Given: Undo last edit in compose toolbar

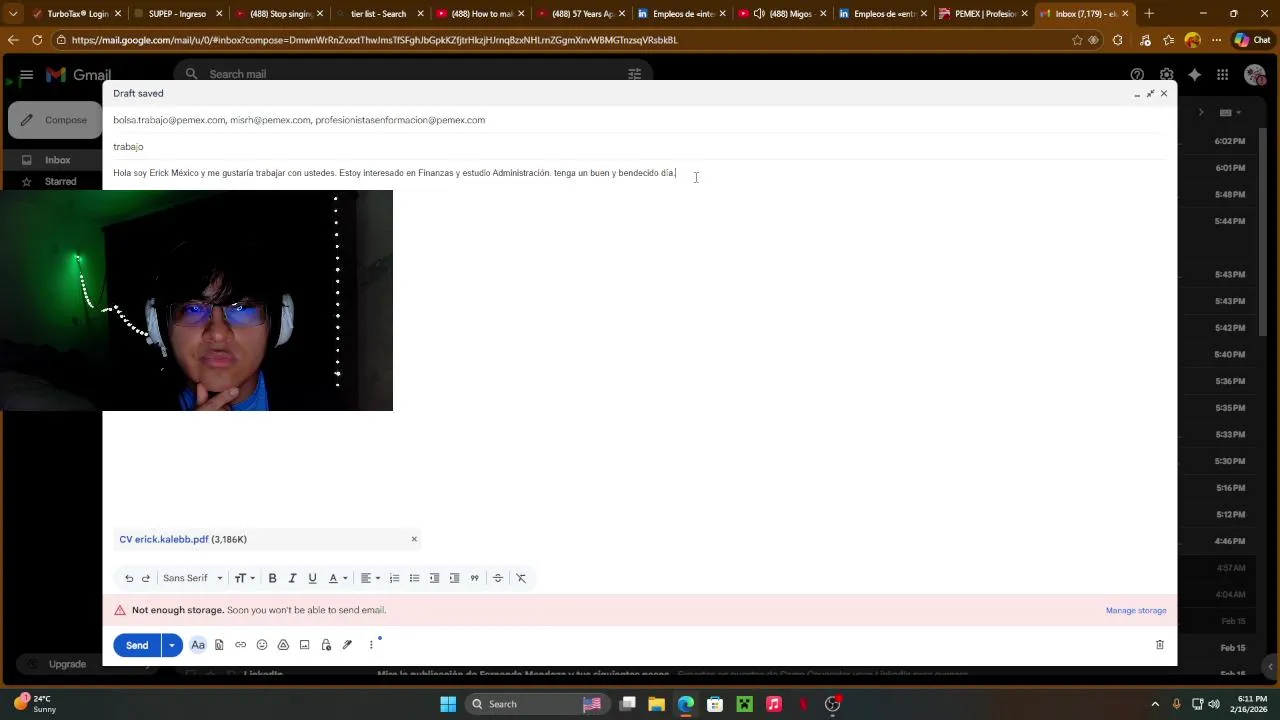Looking at the screenshot, I should click(129, 578).
